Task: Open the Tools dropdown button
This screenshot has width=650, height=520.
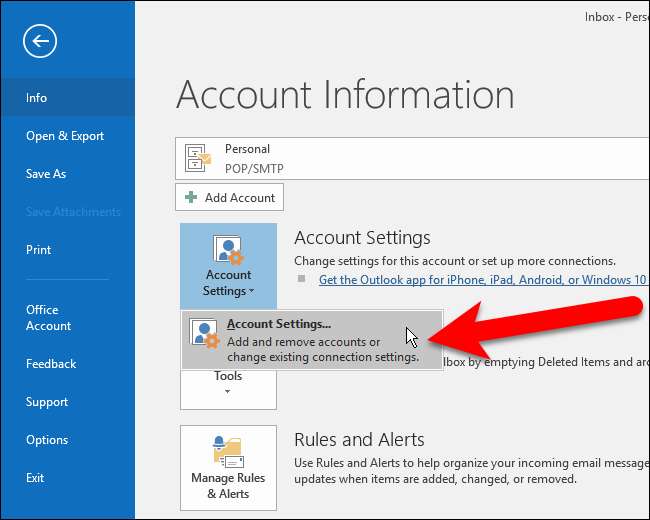Action: [x=228, y=384]
